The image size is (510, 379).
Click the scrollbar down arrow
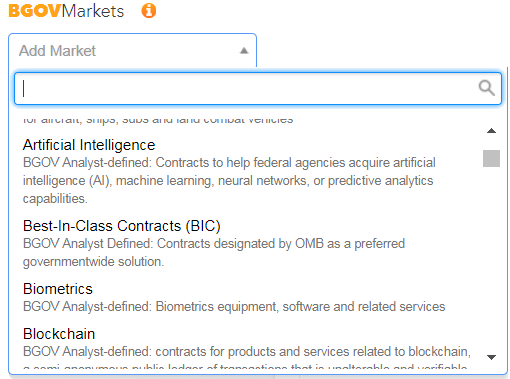(491, 357)
